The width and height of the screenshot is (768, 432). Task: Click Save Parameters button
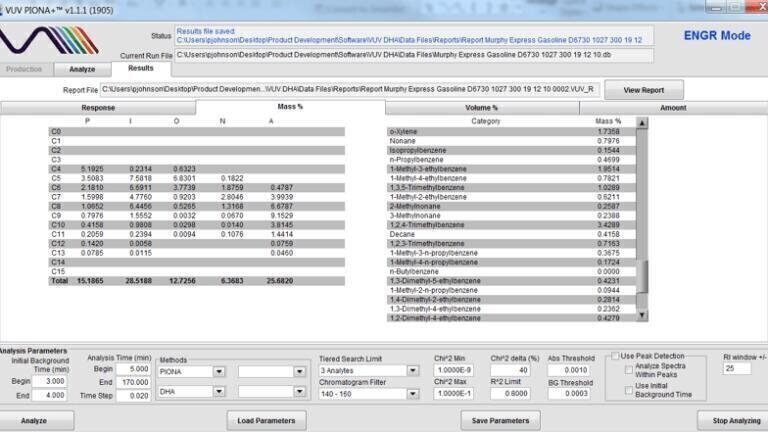coord(501,421)
